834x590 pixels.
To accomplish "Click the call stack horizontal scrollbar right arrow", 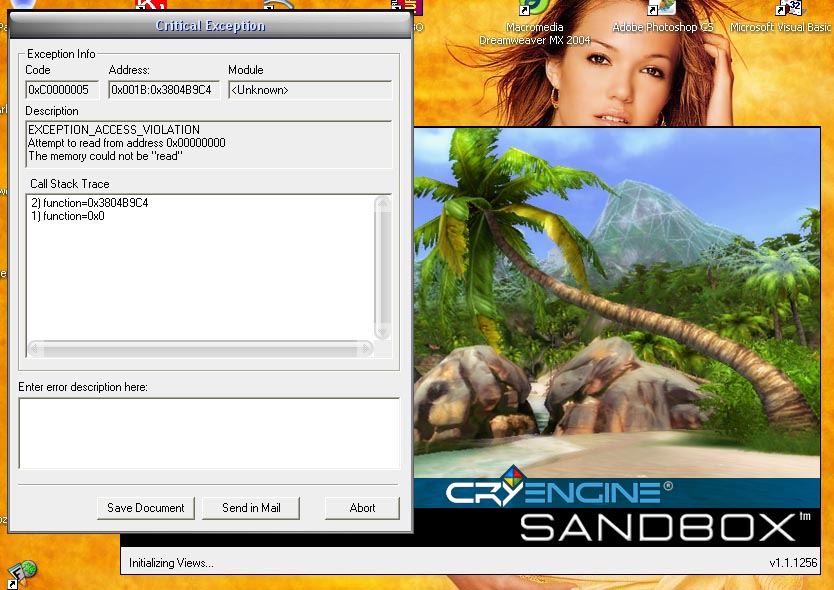I will [x=366, y=348].
